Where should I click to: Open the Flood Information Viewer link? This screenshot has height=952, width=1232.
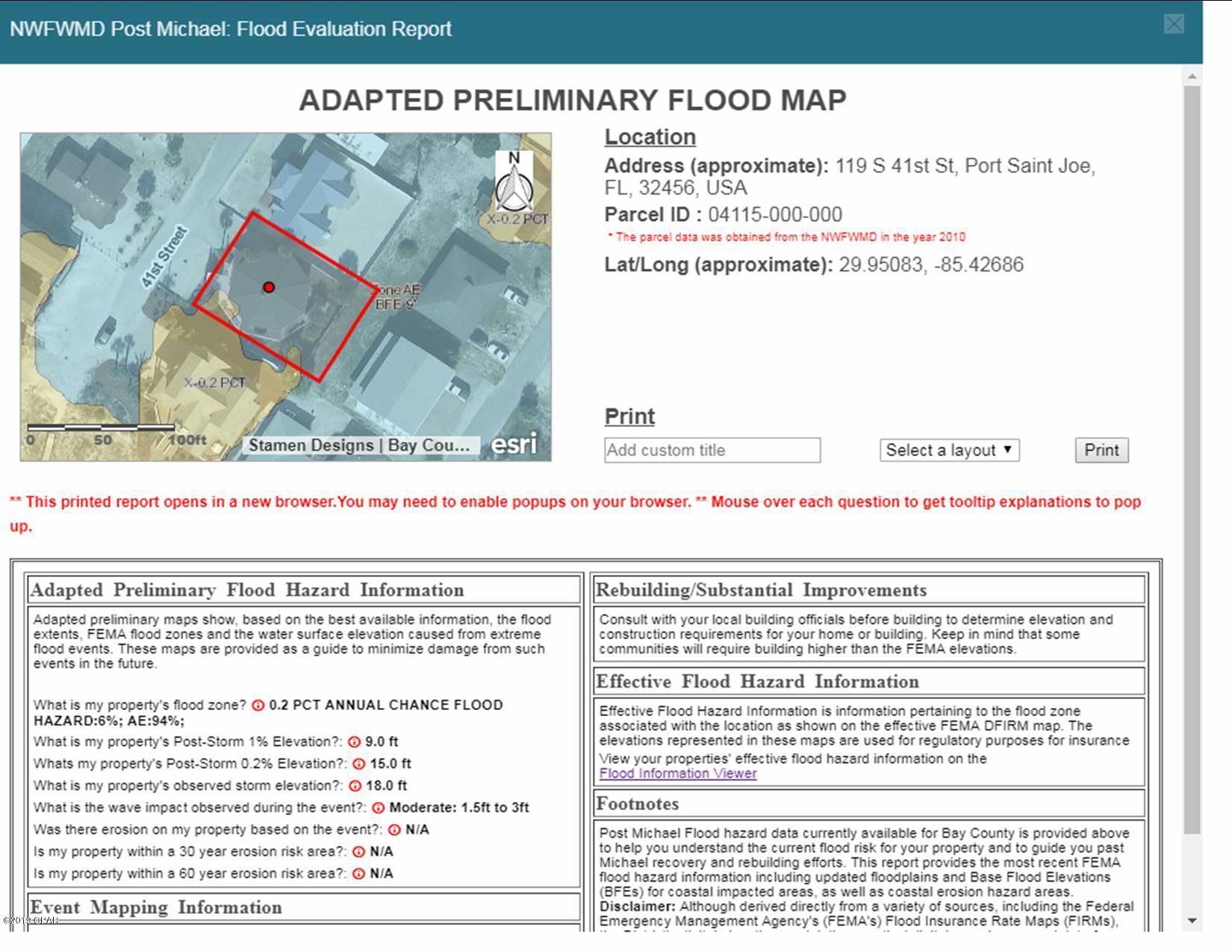[677, 774]
